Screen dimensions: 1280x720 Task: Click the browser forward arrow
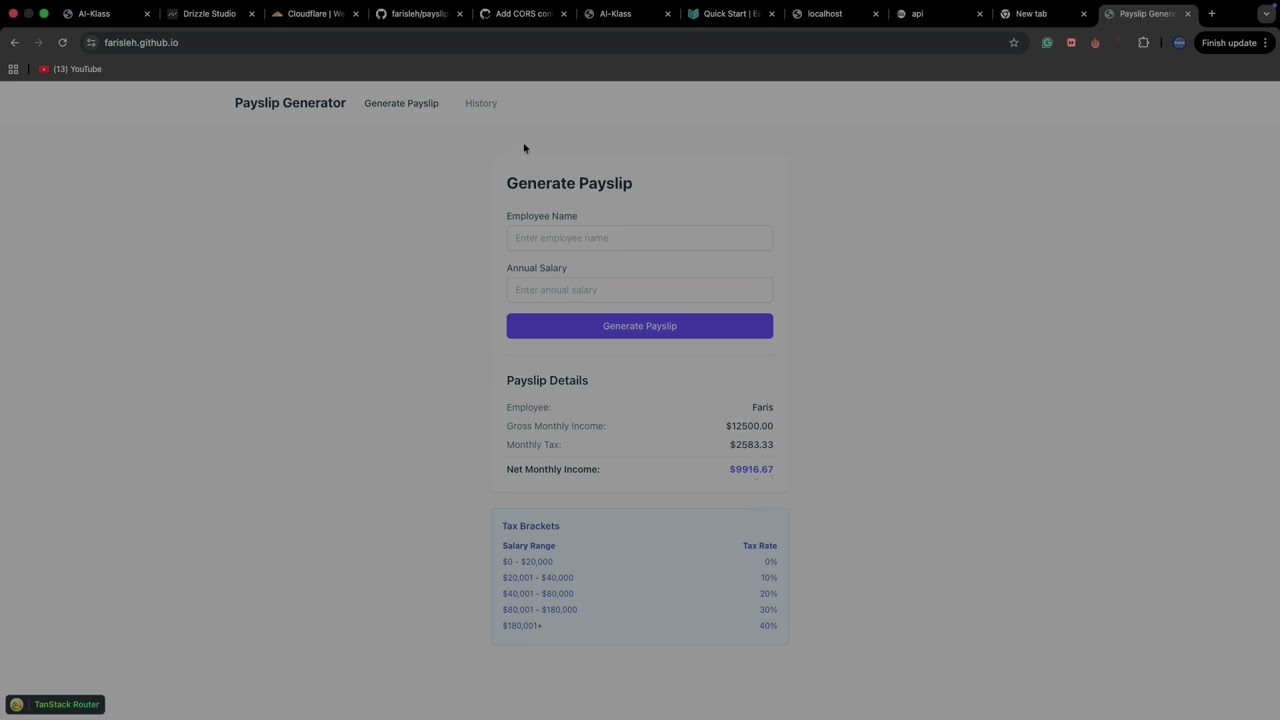coord(38,43)
